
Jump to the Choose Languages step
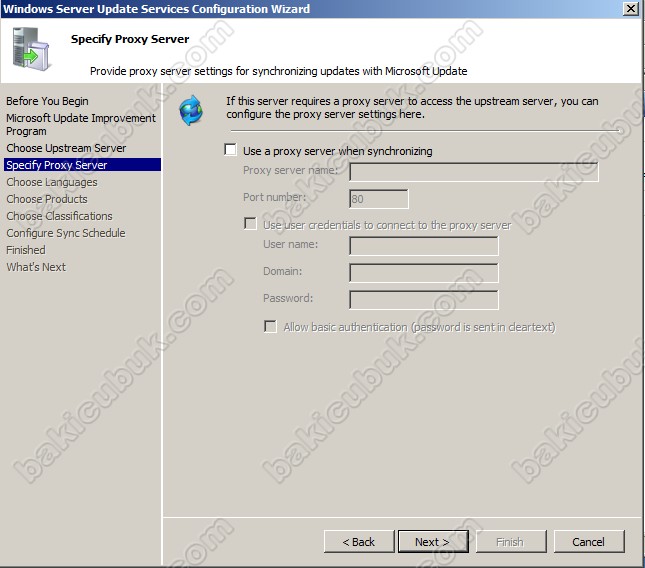(x=52, y=182)
